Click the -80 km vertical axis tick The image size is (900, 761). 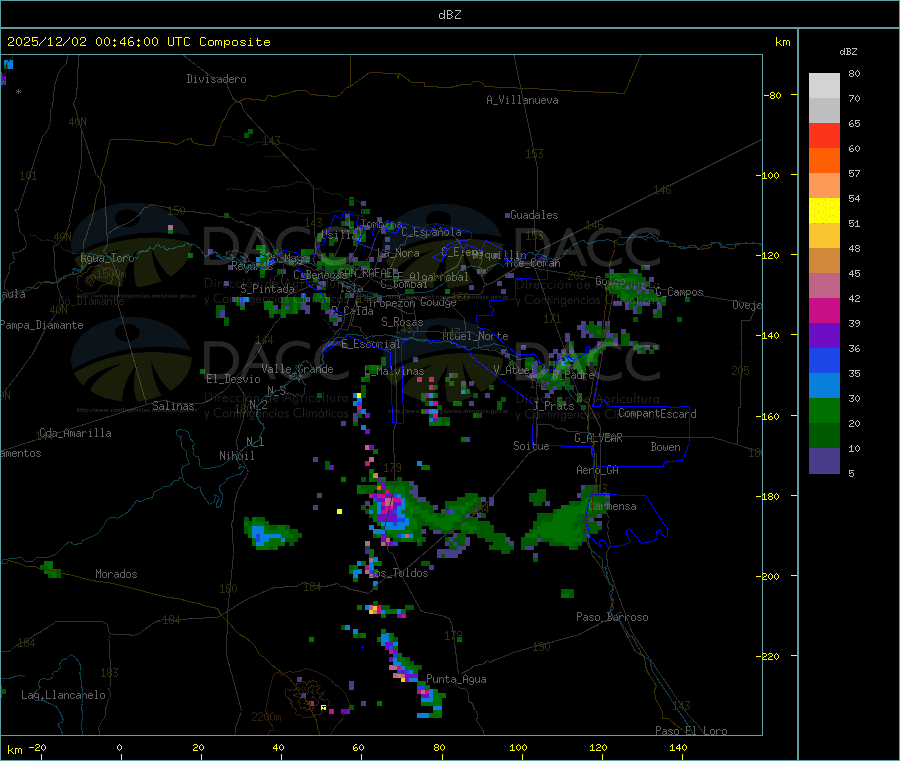[773, 95]
